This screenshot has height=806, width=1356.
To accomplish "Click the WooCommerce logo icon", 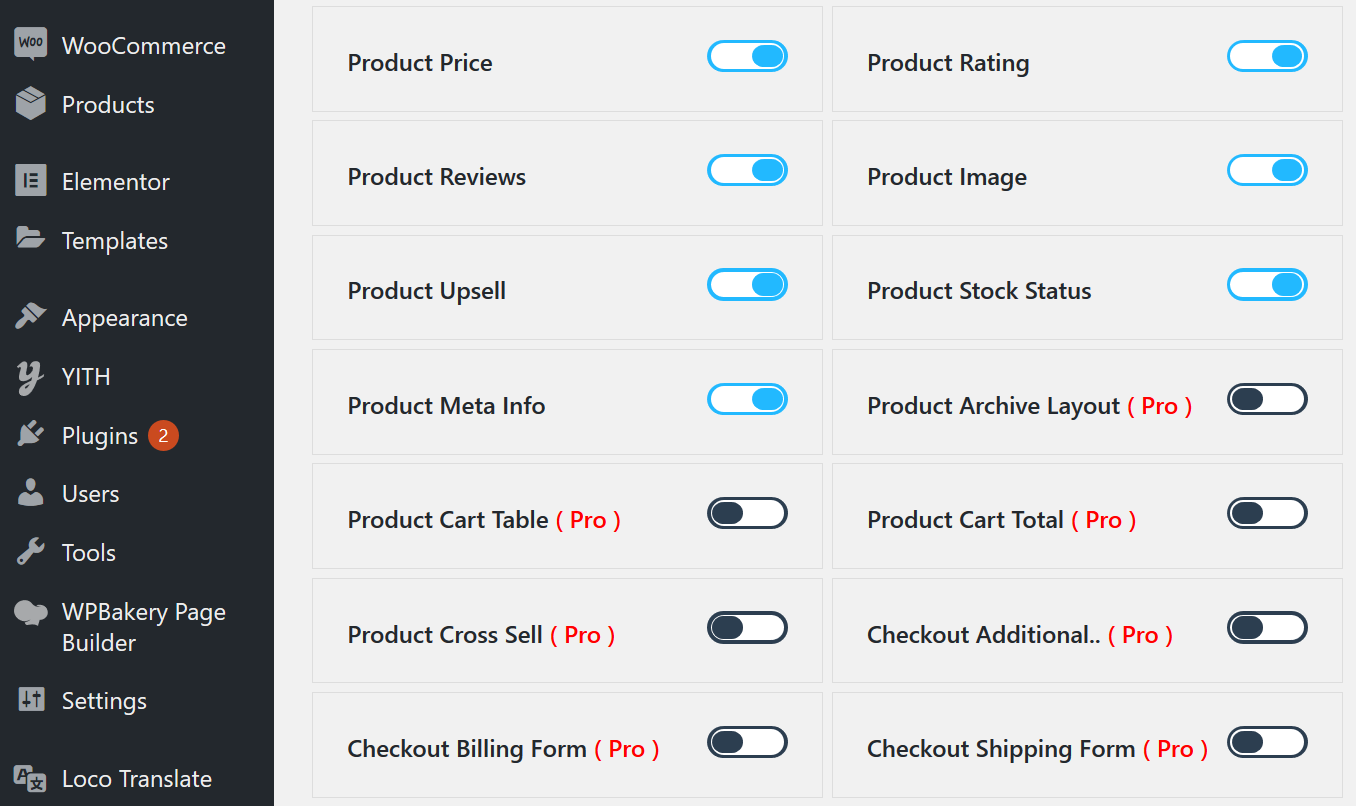I will [31, 45].
